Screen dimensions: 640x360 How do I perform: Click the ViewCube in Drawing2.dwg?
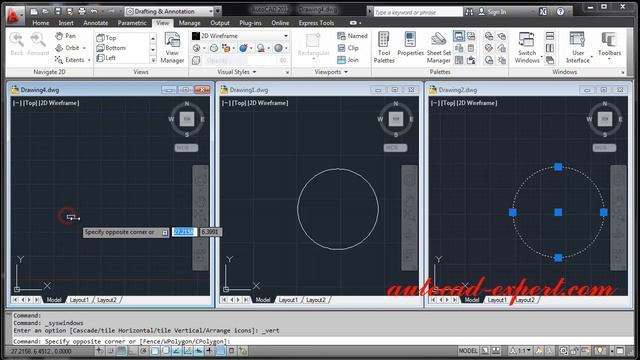click(x=604, y=119)
